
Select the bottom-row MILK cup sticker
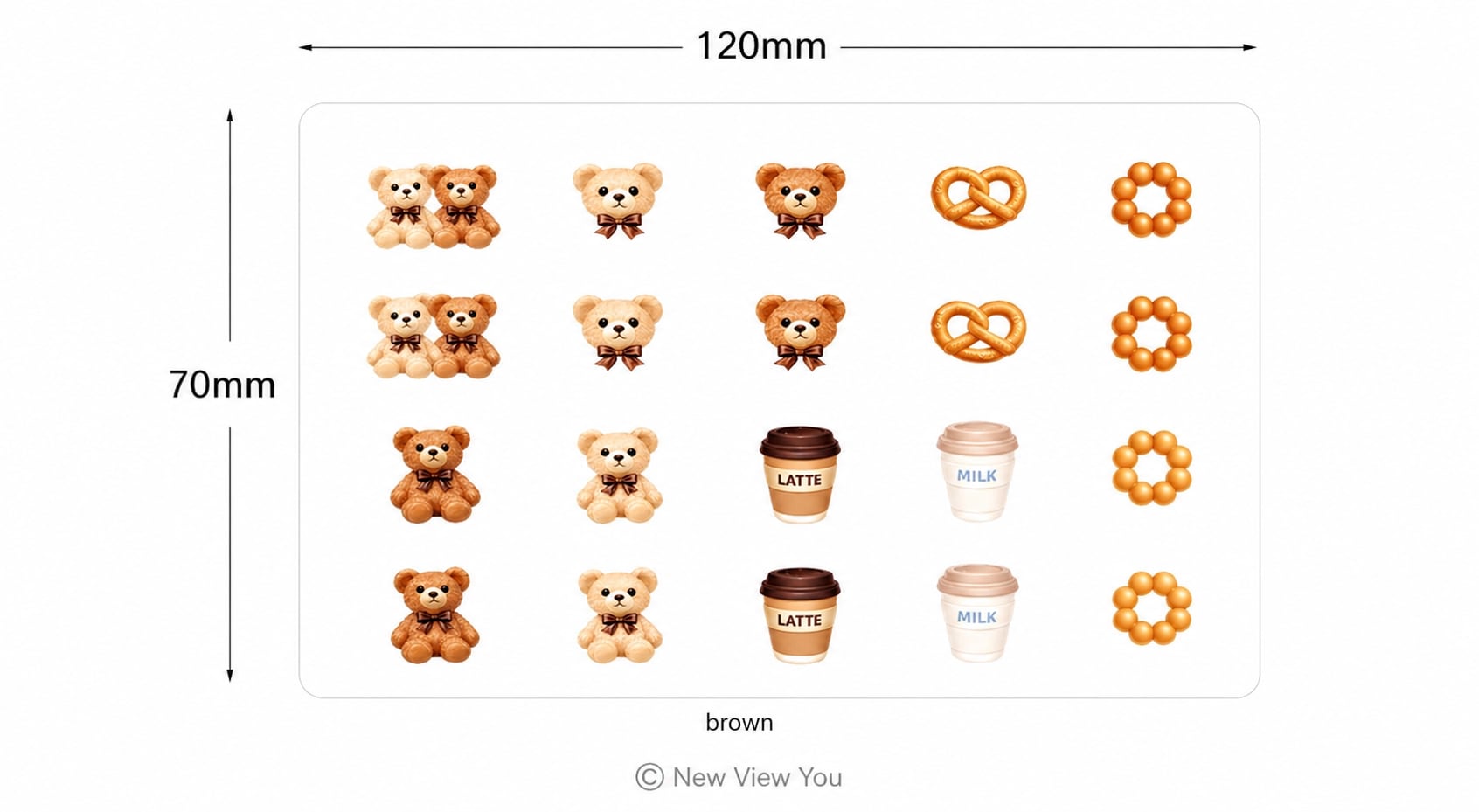977,613
